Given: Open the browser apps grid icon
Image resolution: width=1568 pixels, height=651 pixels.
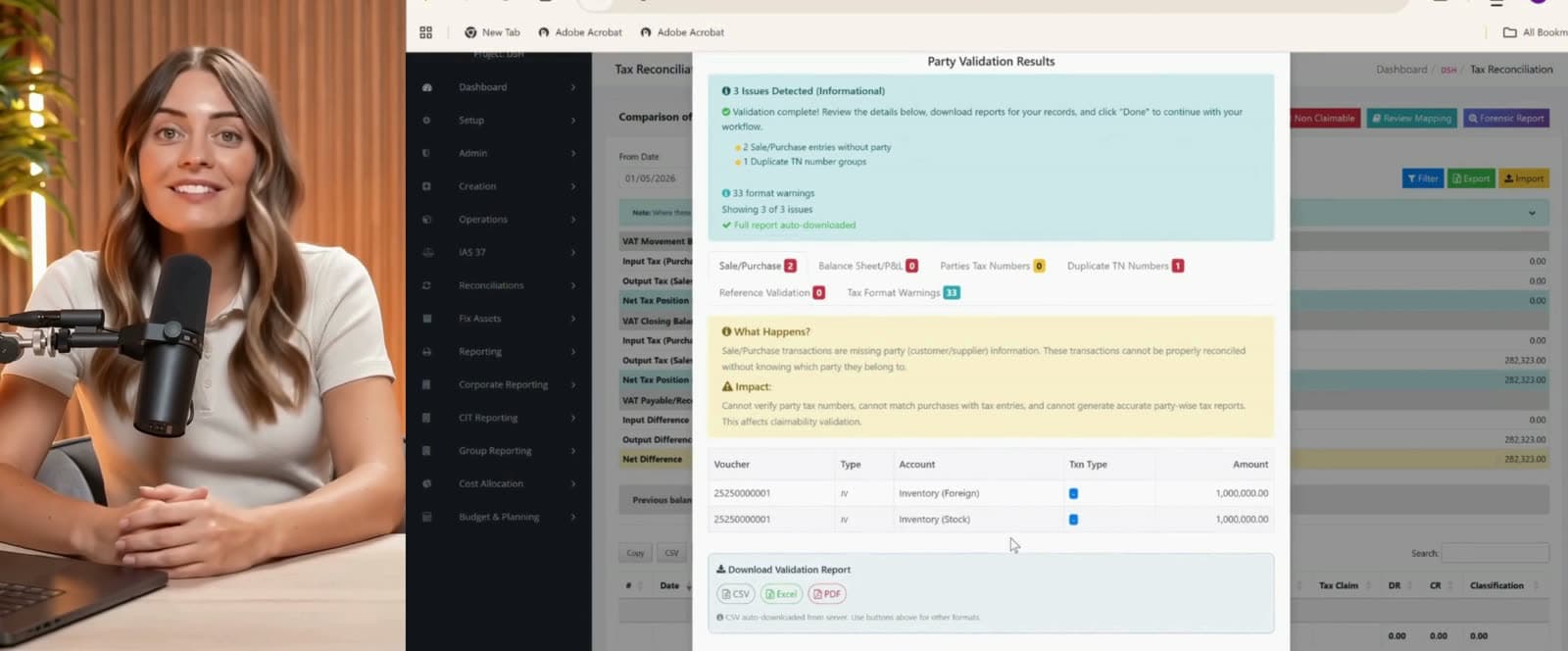Looking at the screenshot, I should pyautogui.click(x=425, y=32).
